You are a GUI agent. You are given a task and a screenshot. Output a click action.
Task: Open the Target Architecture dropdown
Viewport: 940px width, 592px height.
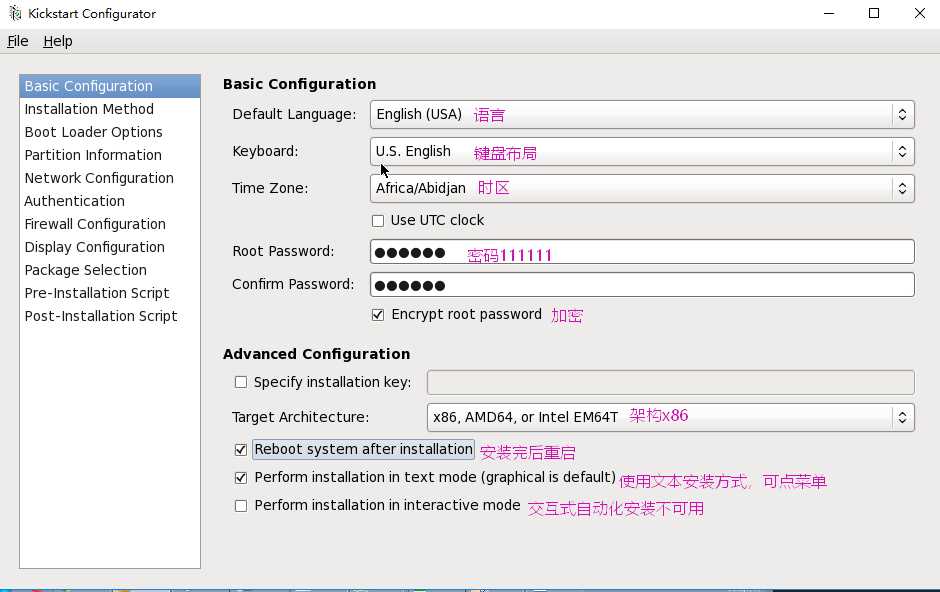(670, 418)
